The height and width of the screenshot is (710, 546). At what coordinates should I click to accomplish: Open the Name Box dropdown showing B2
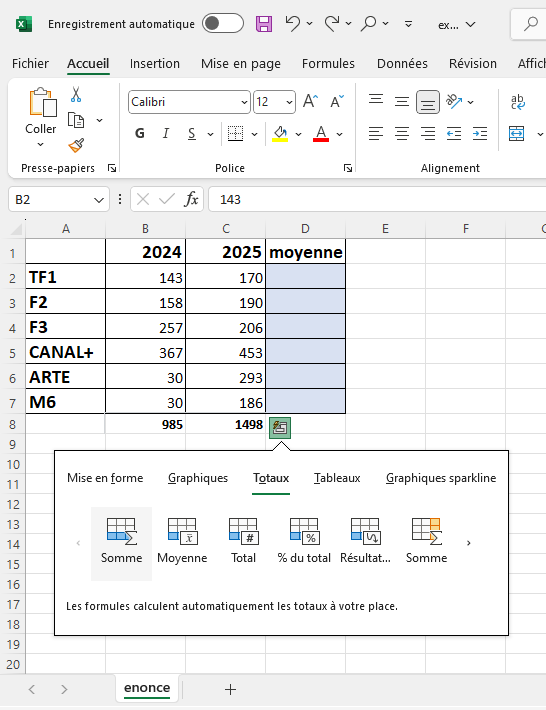tap(99, 200)
